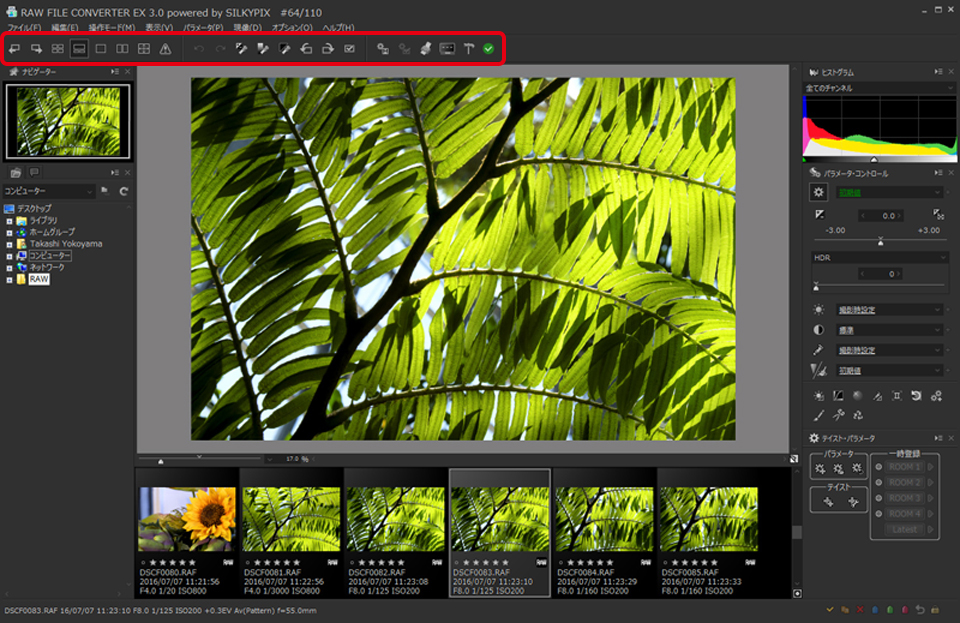Select the combination preview-and-thumbnail view mode

79,49
